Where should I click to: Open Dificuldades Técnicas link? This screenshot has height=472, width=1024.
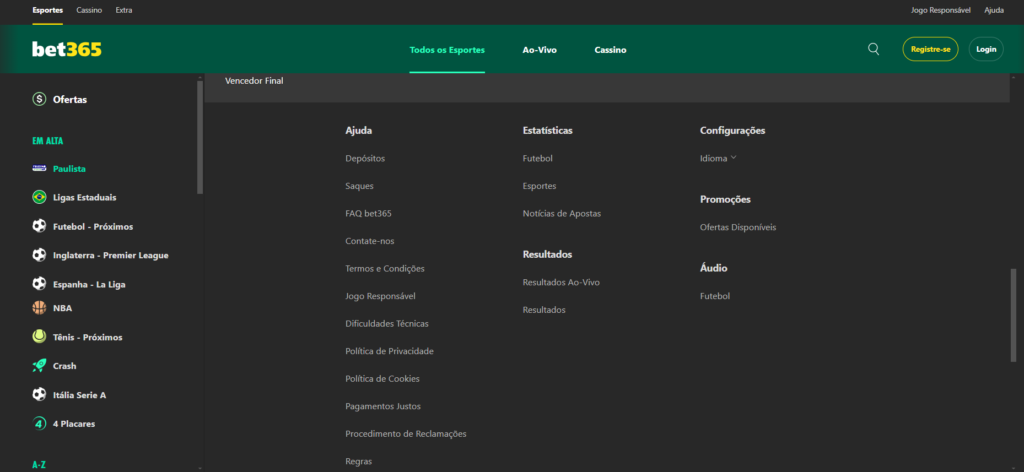(x=387, y=323)
